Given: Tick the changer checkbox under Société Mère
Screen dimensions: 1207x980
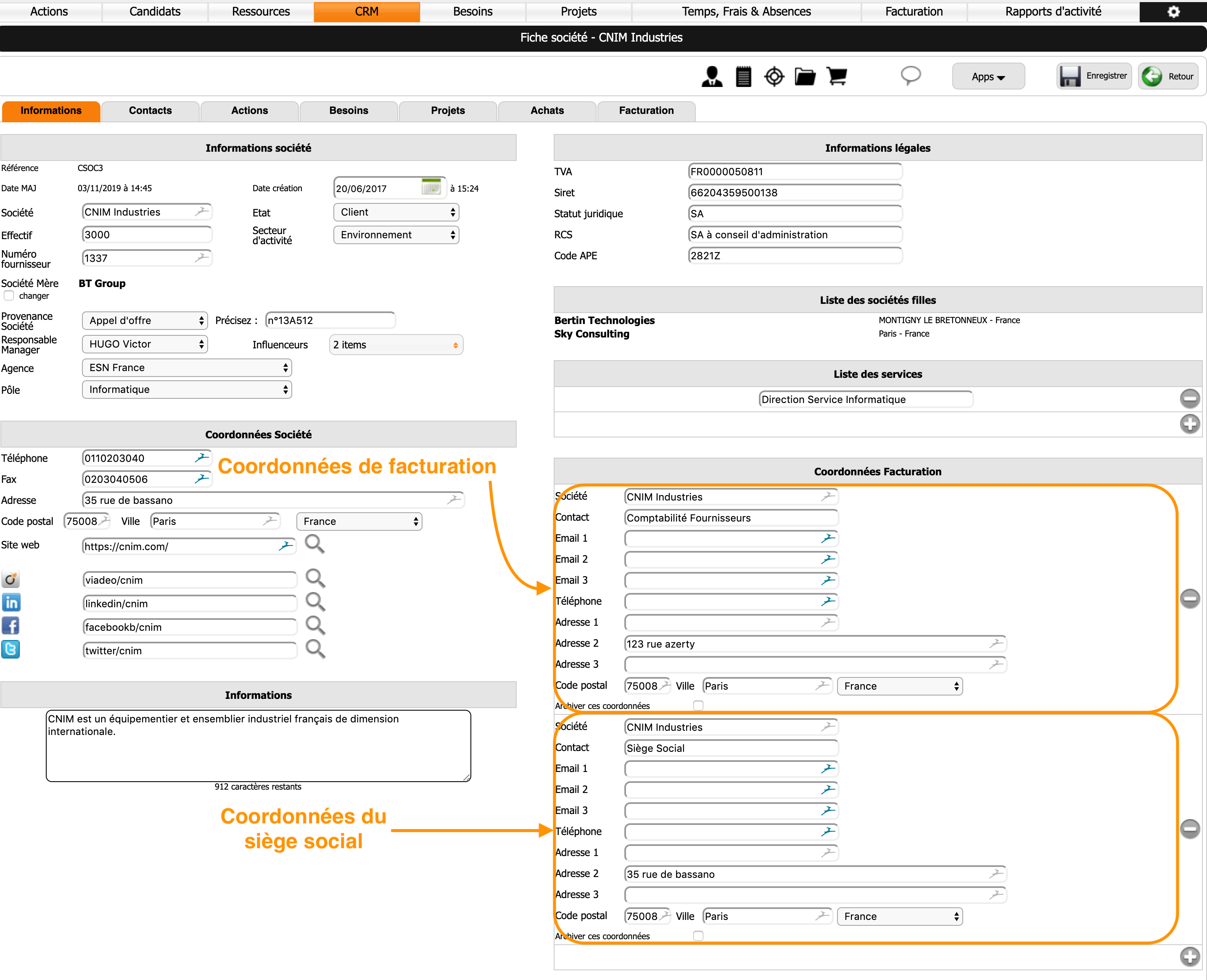Looking at the screenshot, I should [9, 296].
